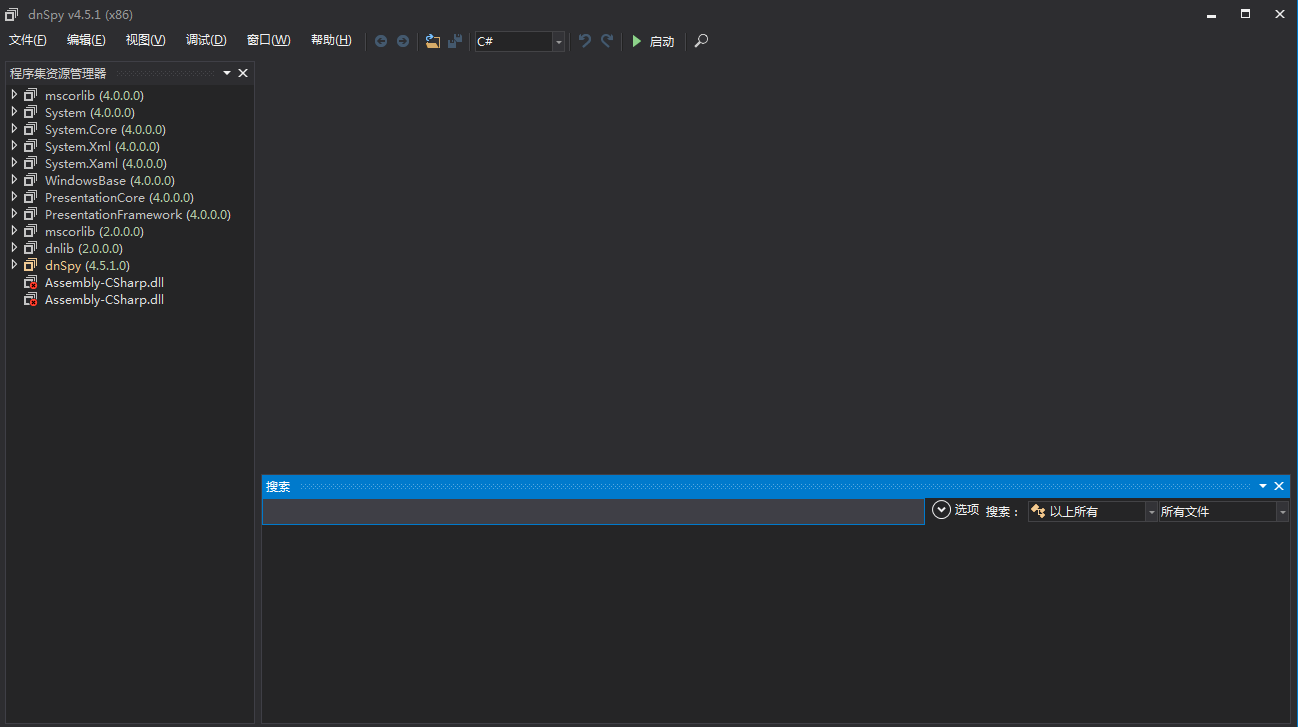This screenshot has width=1298, height=727.
Task: Expand the PresentationFramework node
Action: coord(14,214)
